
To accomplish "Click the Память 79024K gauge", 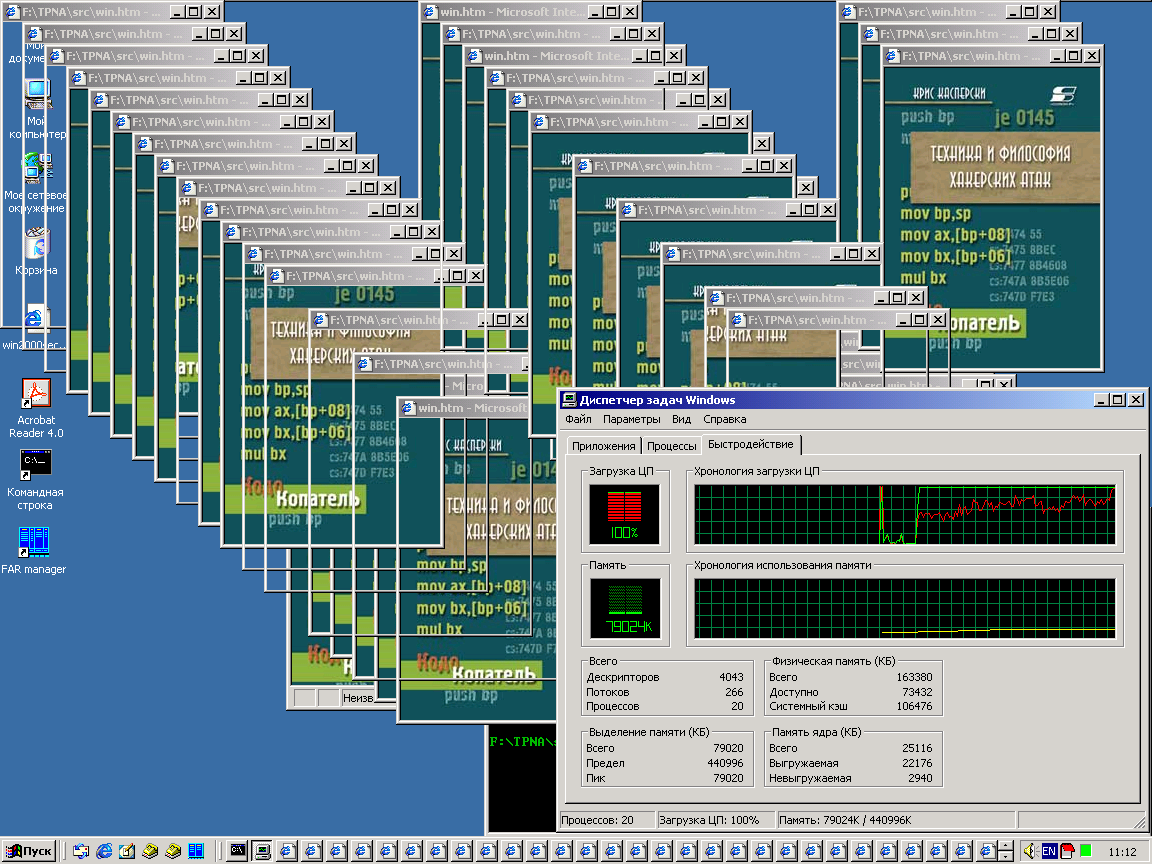I will (x=624, y=608).
